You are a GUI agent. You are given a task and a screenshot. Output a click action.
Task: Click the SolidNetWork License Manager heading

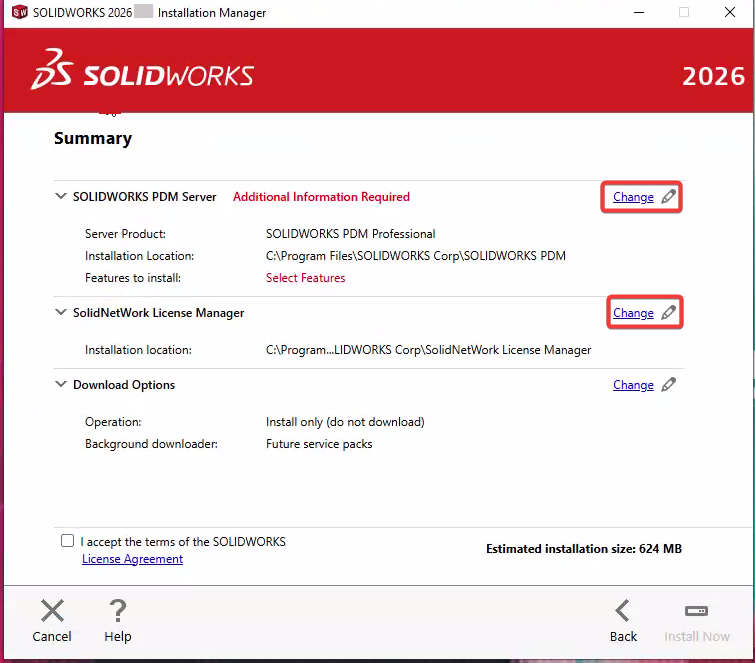point(158,313)
